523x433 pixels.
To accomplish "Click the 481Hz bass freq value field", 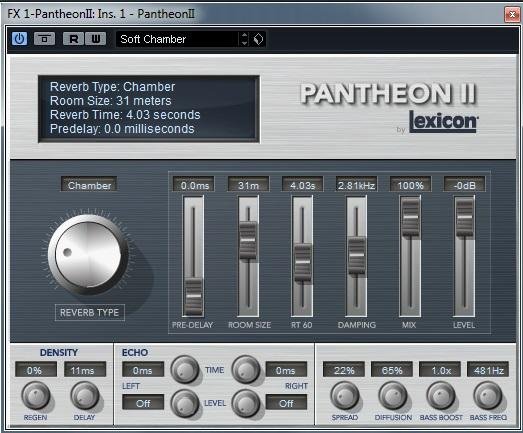I will click(488, 370).
